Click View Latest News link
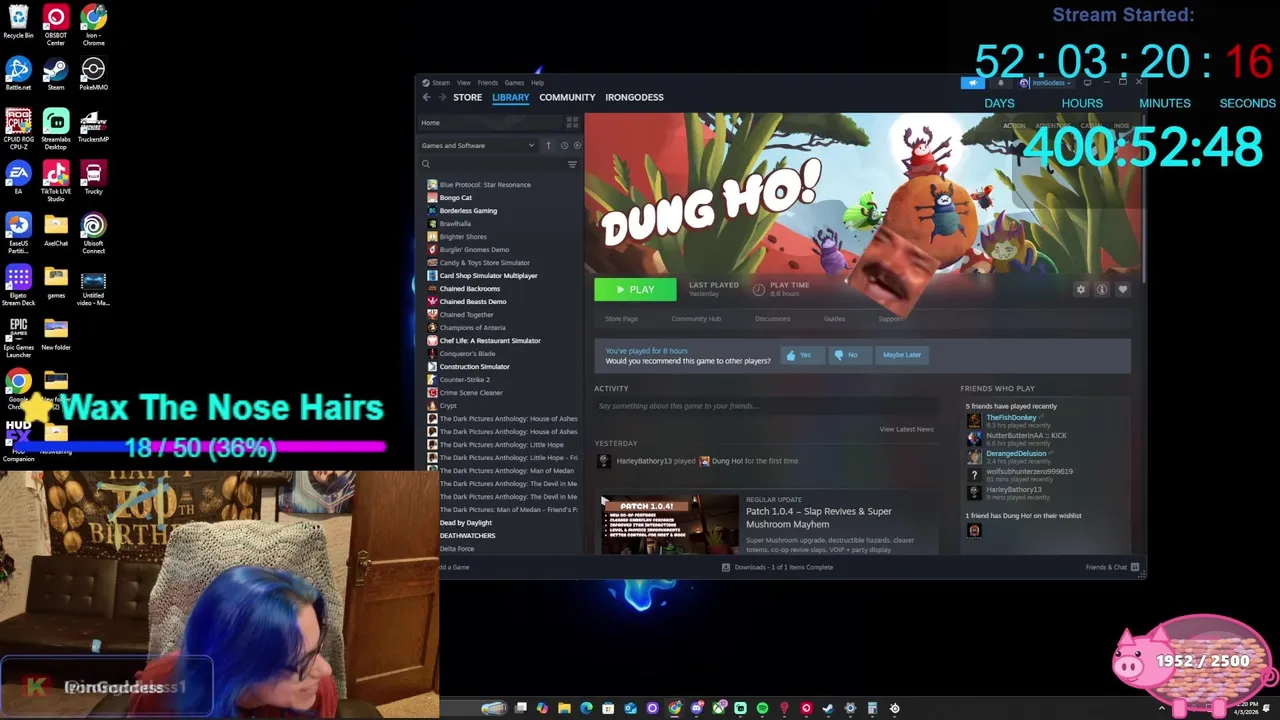 point(906,429)
